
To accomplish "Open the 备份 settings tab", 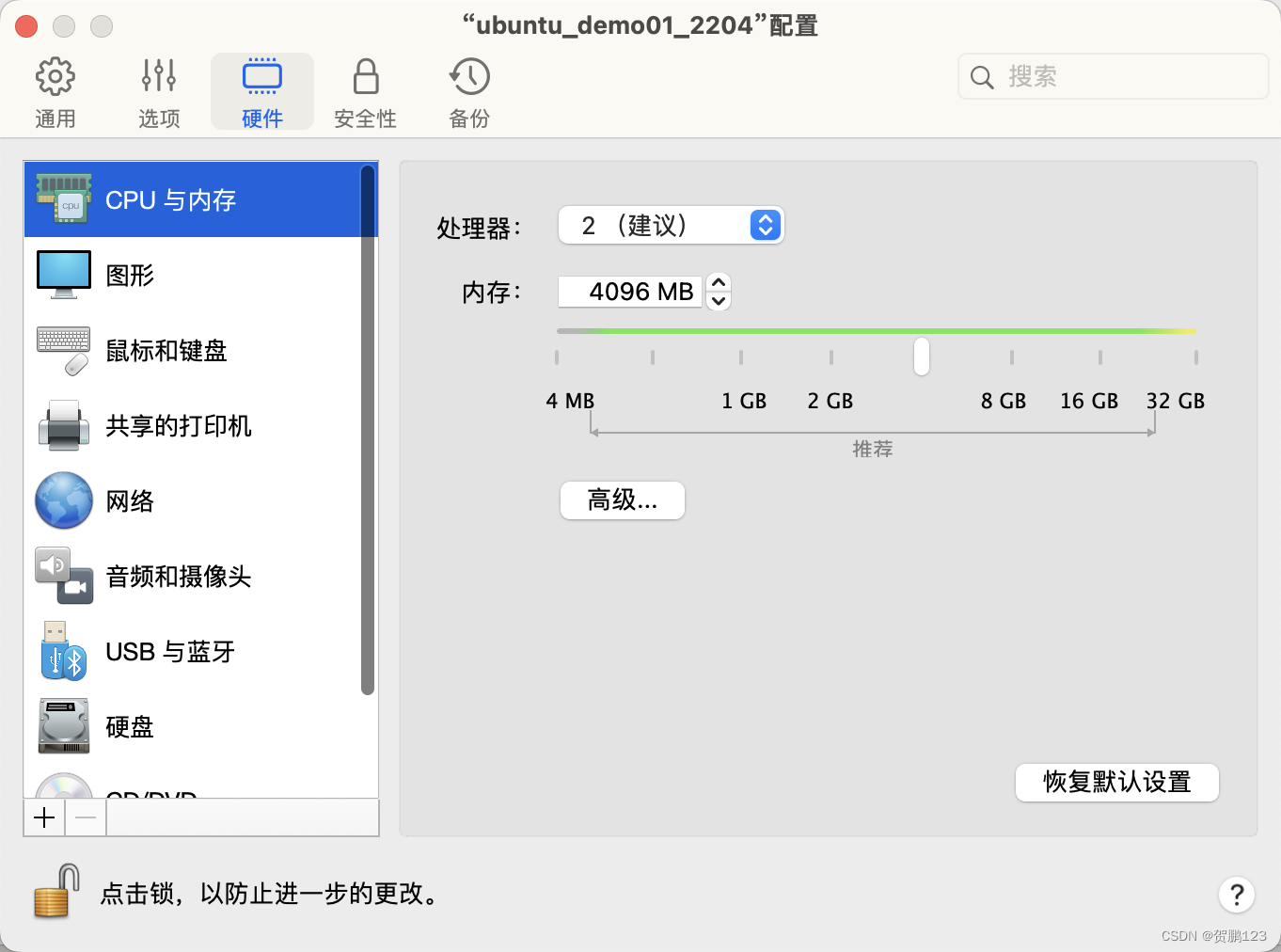I will click(468, 89).
